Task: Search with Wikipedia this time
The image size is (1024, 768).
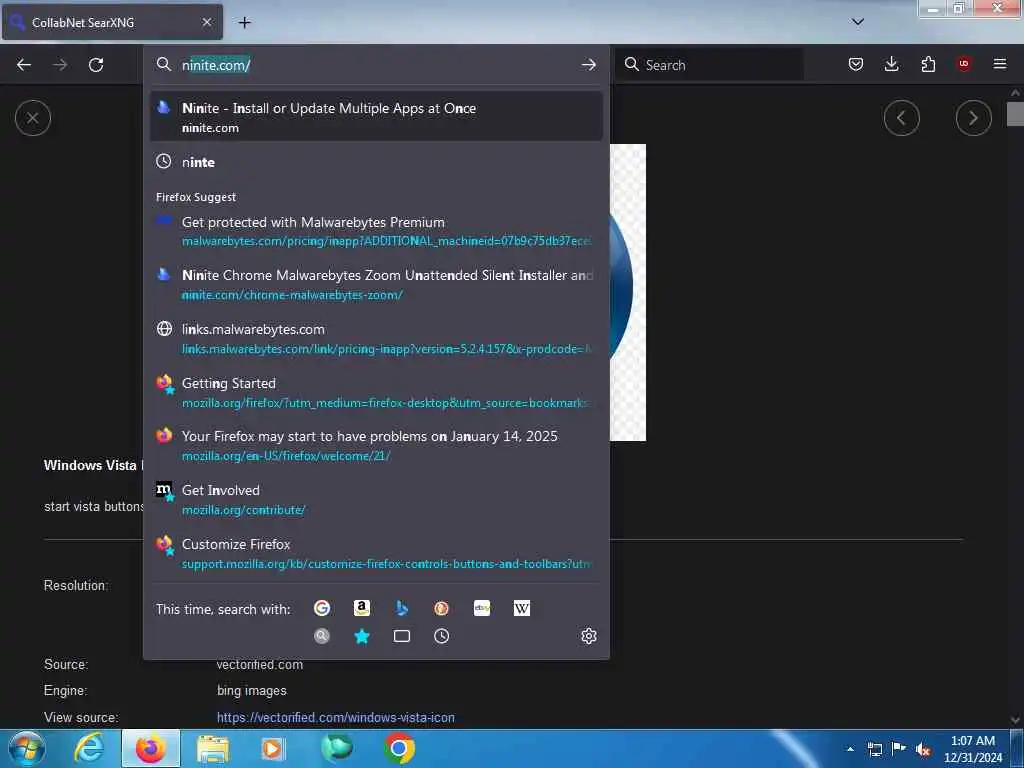Action: click(x=522, y=609)
